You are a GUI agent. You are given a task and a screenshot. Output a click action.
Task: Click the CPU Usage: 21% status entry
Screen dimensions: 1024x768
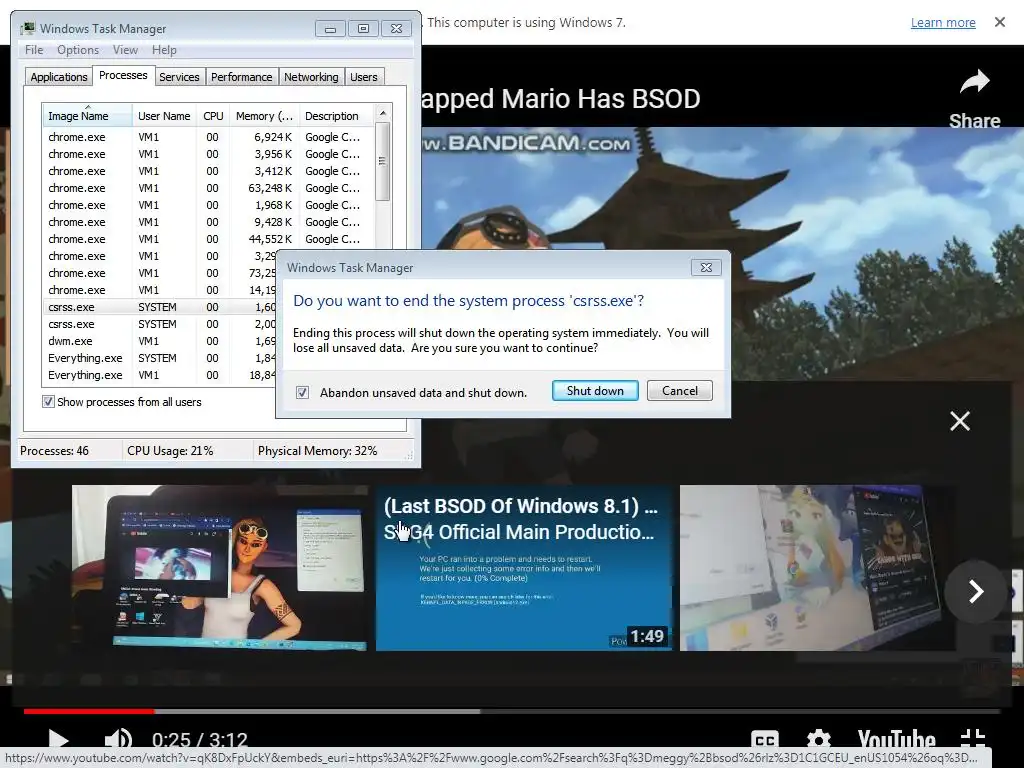coord(170,451)
